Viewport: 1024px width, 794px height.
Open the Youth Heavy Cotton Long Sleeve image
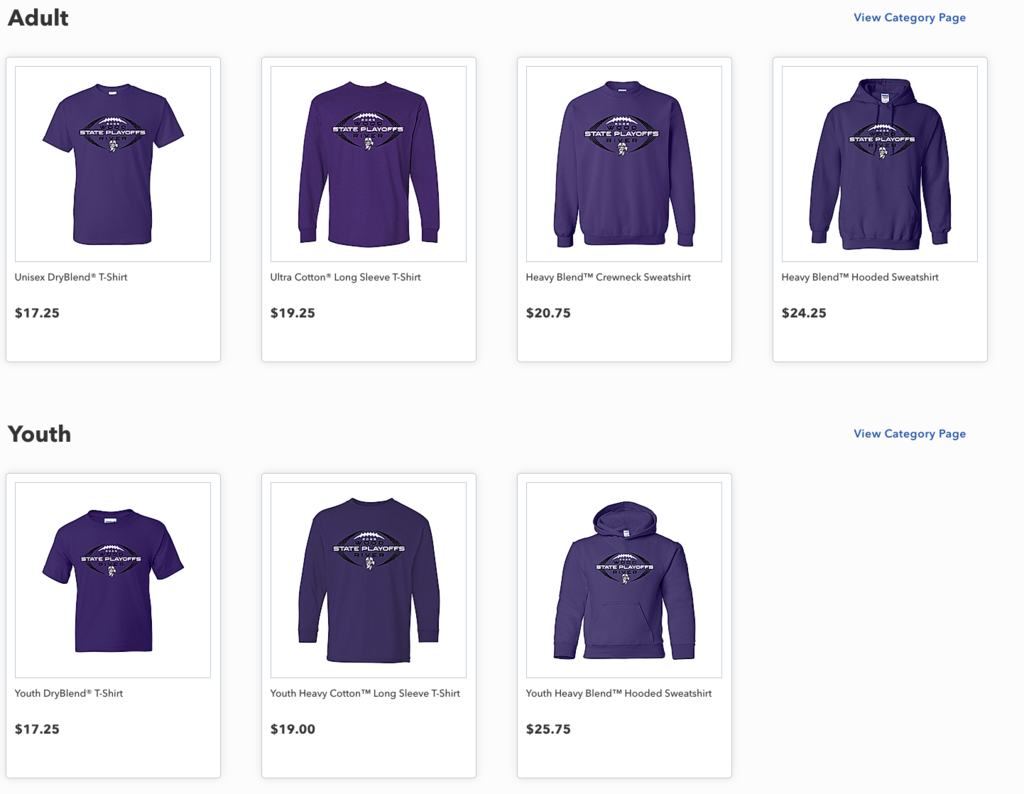tap(368, 580)
